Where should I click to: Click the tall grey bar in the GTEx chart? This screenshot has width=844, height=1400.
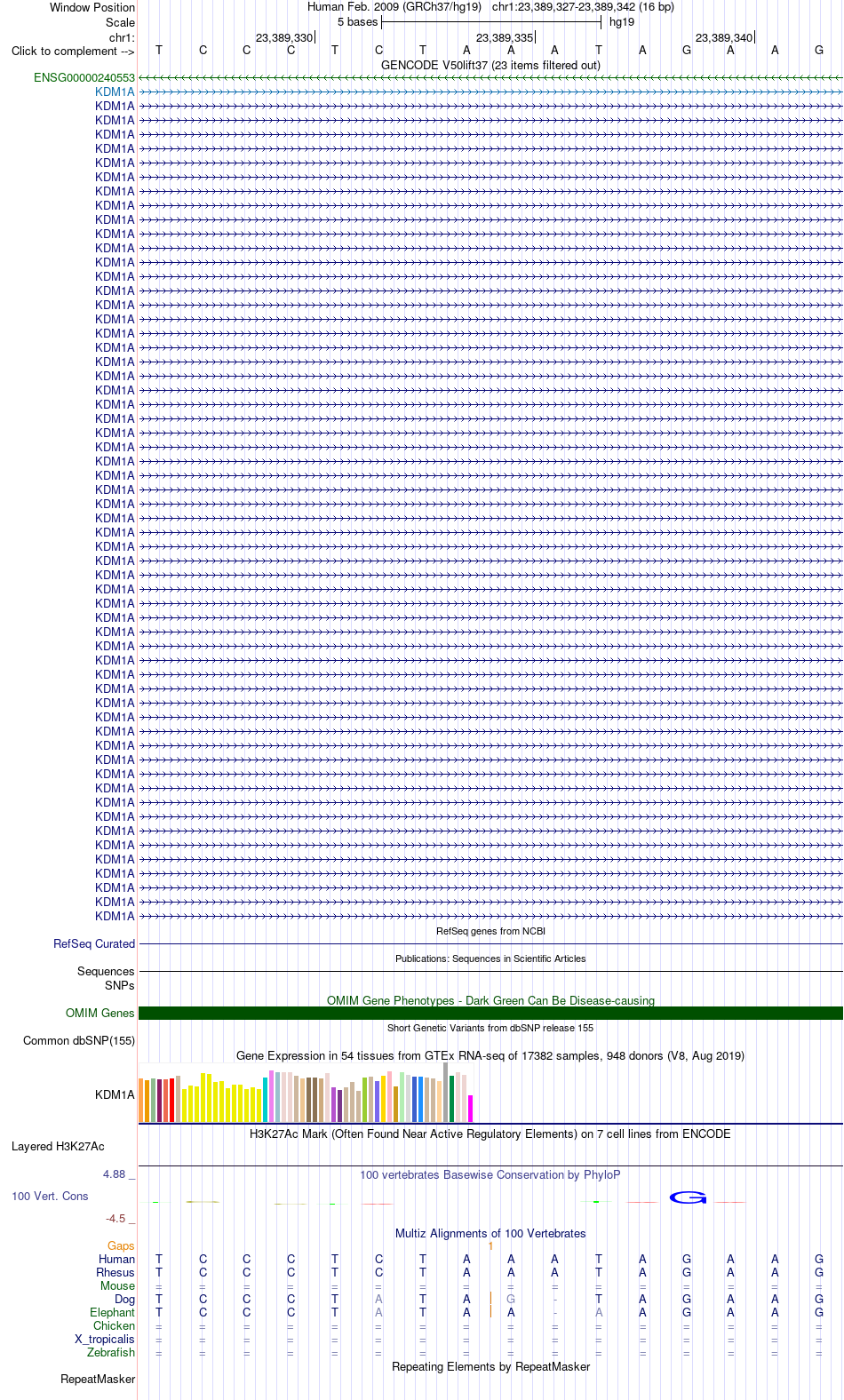click(445, 1093)
